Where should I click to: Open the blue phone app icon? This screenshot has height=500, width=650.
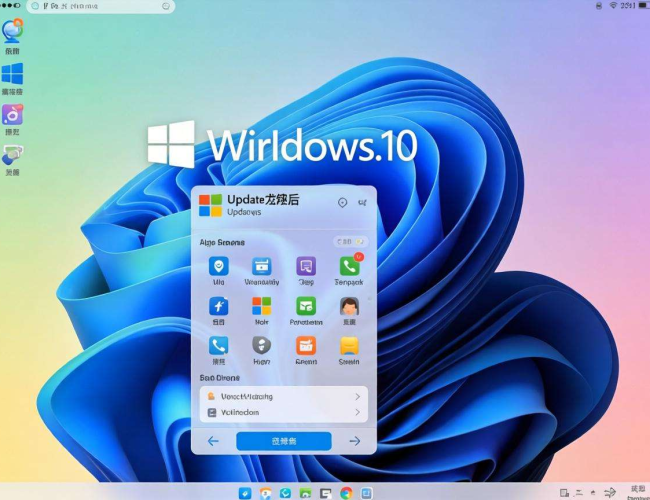(x=218, y=345)
